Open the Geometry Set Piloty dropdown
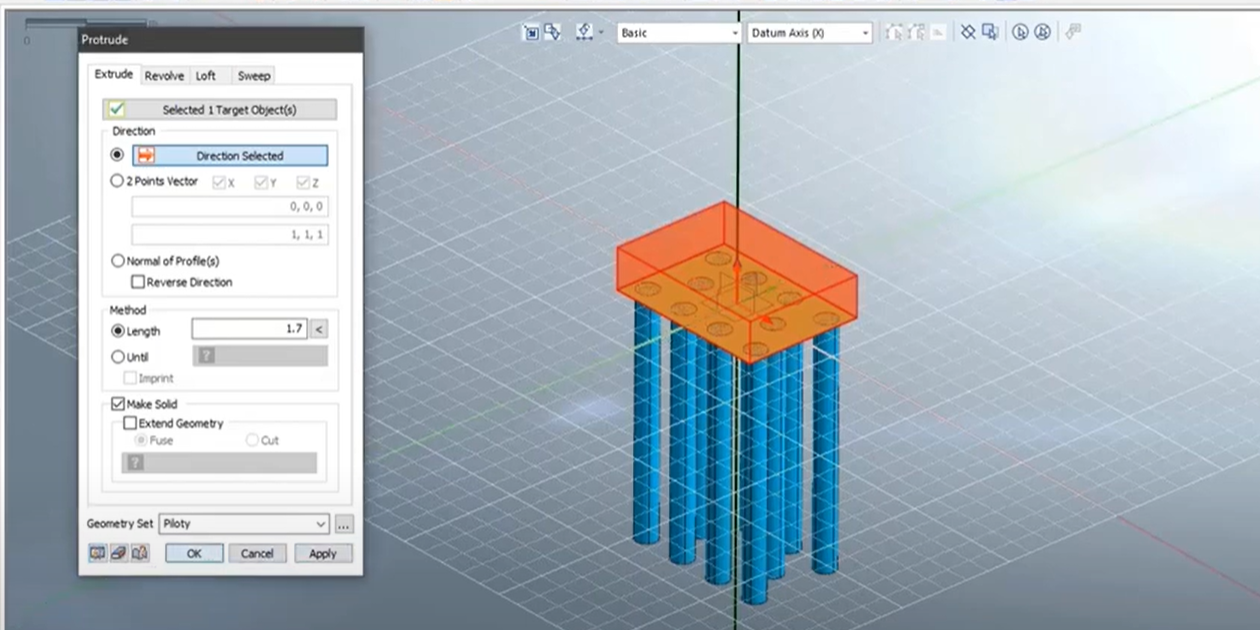 coord(244,524)
